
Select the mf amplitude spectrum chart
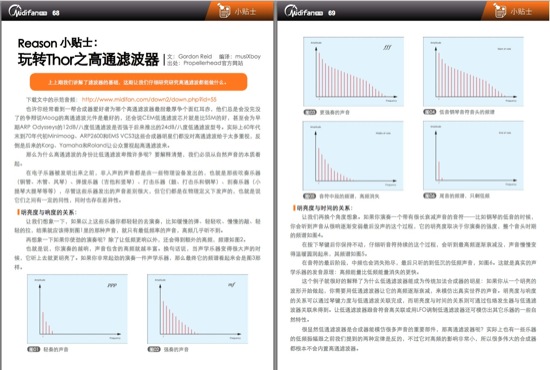point(197,309)
